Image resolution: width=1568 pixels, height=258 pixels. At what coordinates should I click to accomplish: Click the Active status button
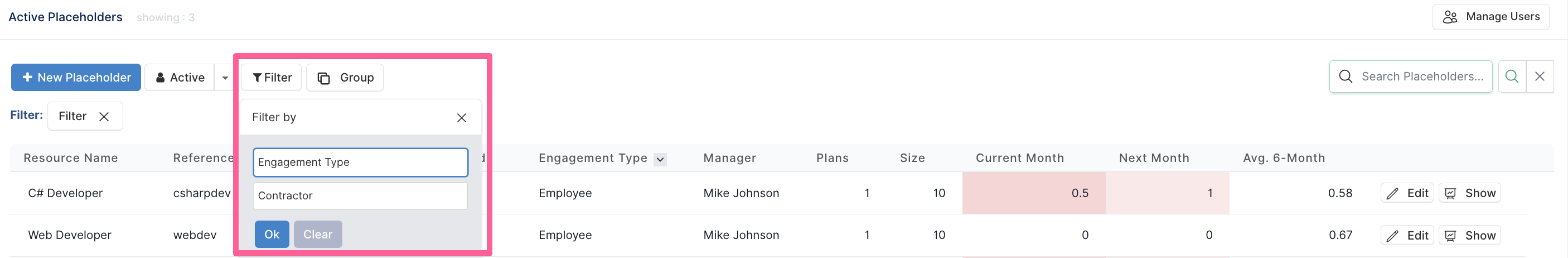pyautogui.click(x=180, y=78)
